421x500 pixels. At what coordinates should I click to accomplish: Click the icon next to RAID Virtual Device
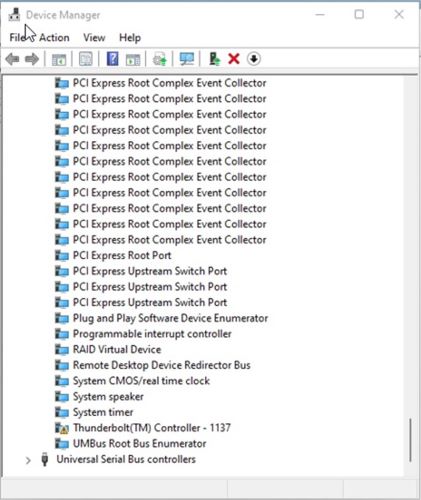coord(62,349)
